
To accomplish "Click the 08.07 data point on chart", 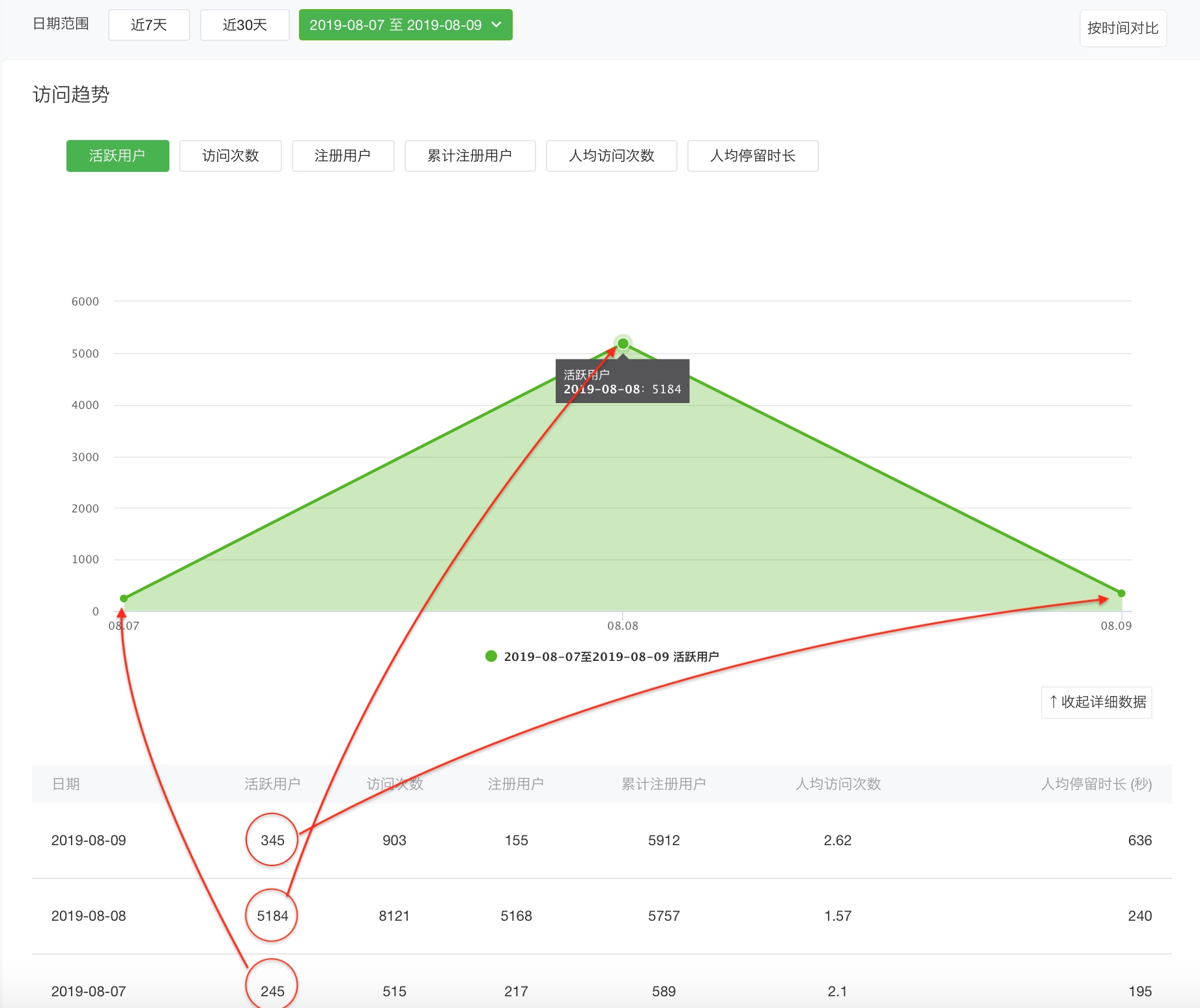I will tap(124, 598).
